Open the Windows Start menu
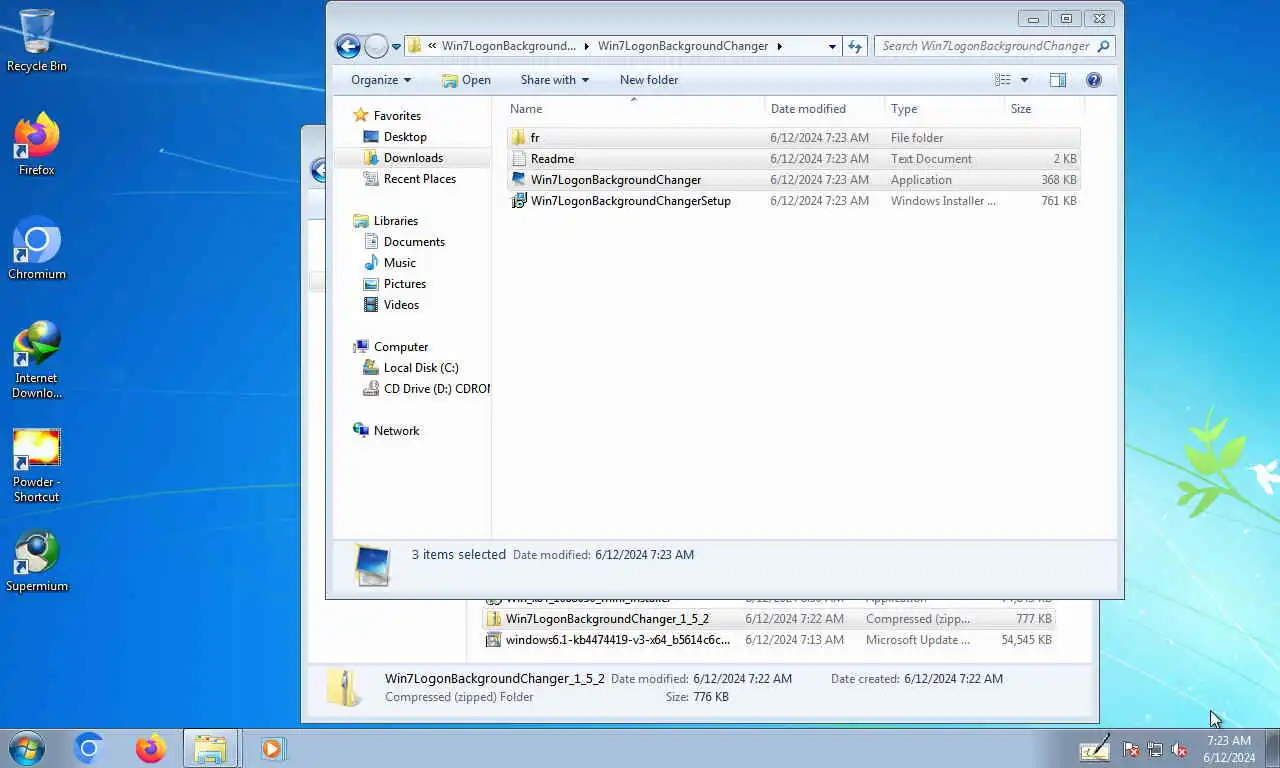1280x768 pixels. [x=26, y=748]
